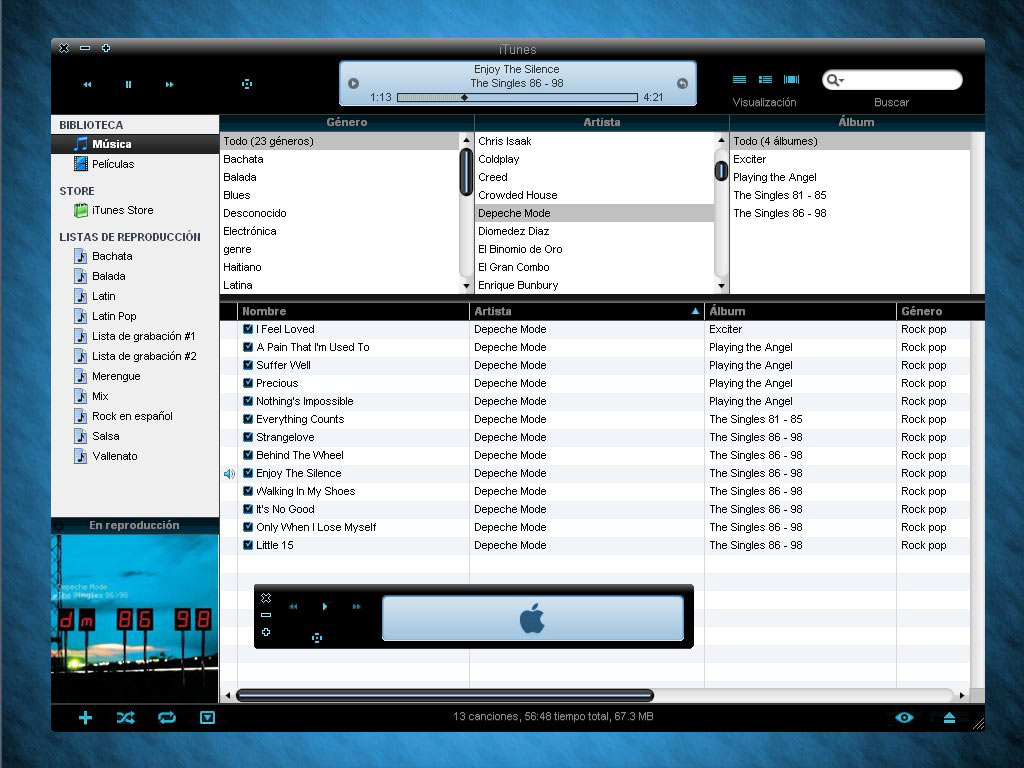The height and width of the screenshot is (768, 1024).
Task: Open the Balada playlist
Action: (135, 276)
